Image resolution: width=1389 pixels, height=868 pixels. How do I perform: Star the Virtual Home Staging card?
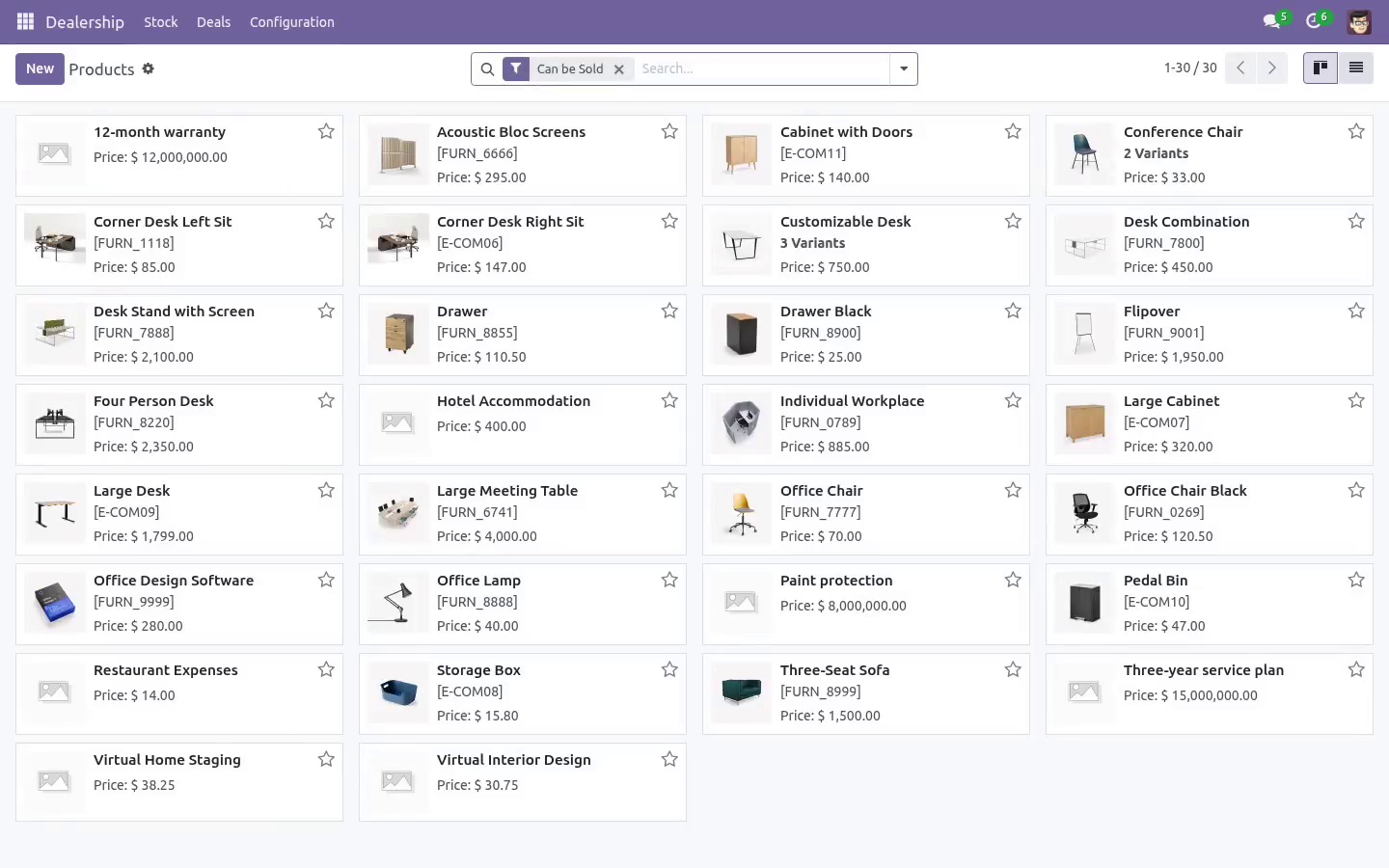326,759
